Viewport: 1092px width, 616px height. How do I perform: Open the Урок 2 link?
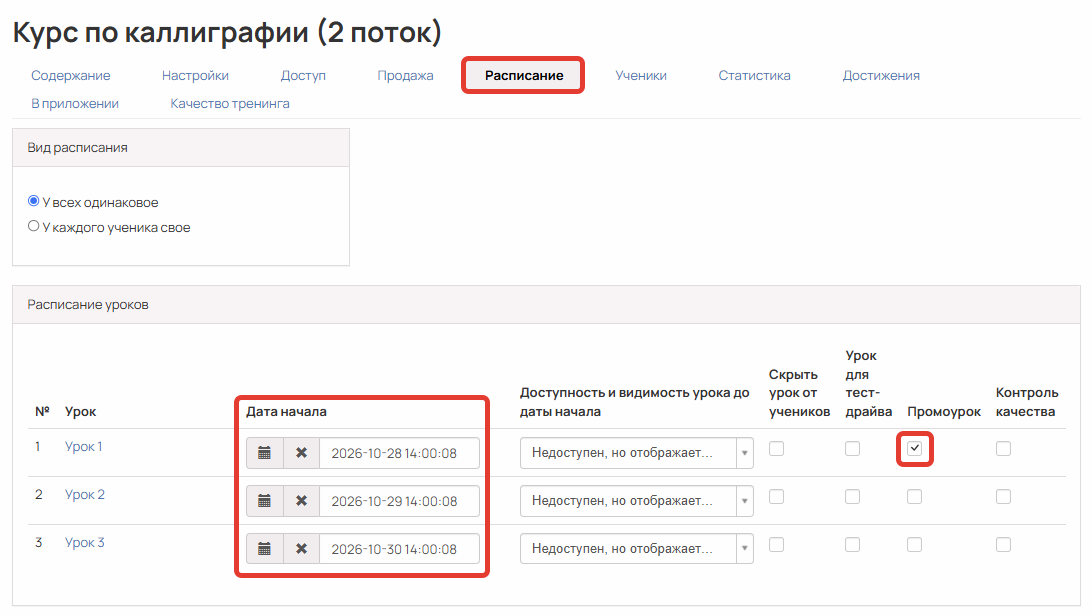(x=84, y=494)
